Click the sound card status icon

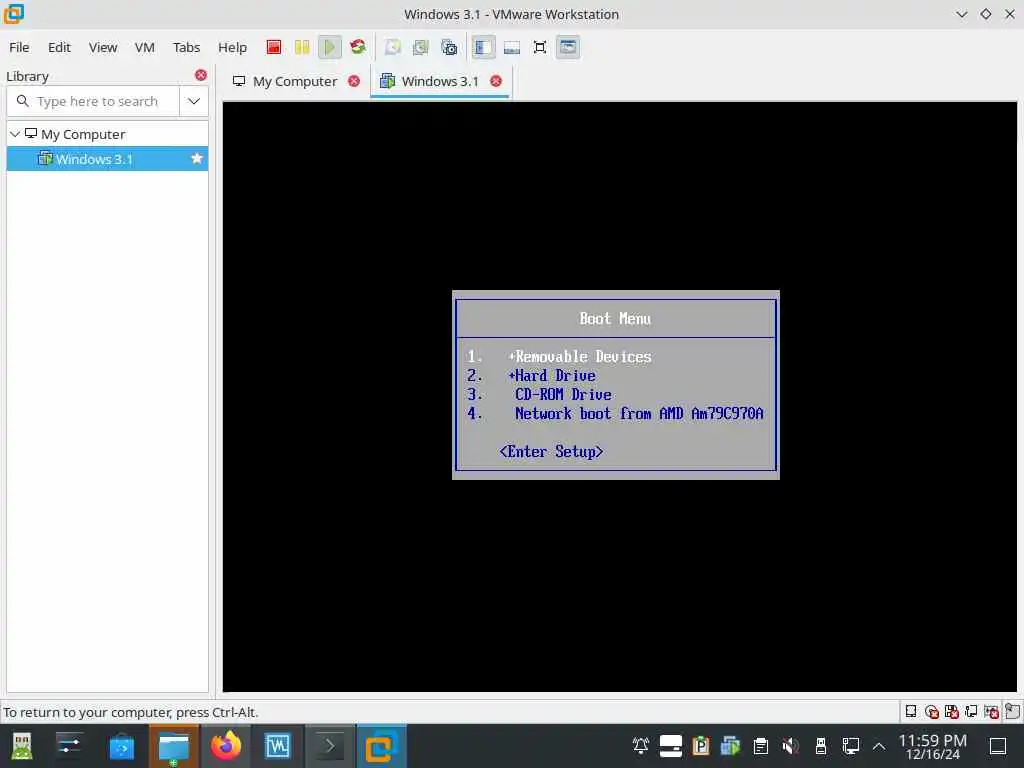pyautogui.click(x=991, y=711)
